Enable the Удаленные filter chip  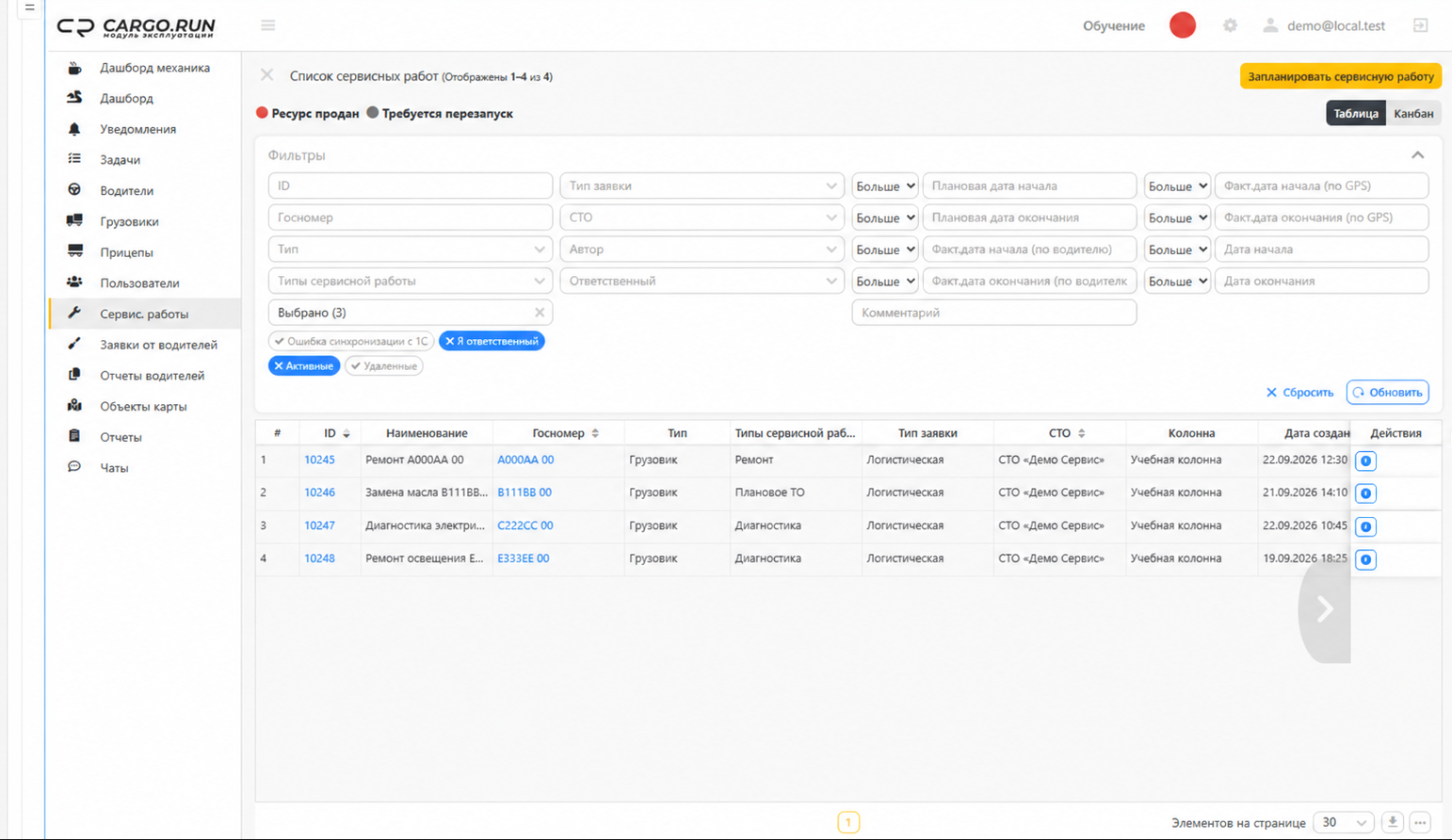(384, 365)
